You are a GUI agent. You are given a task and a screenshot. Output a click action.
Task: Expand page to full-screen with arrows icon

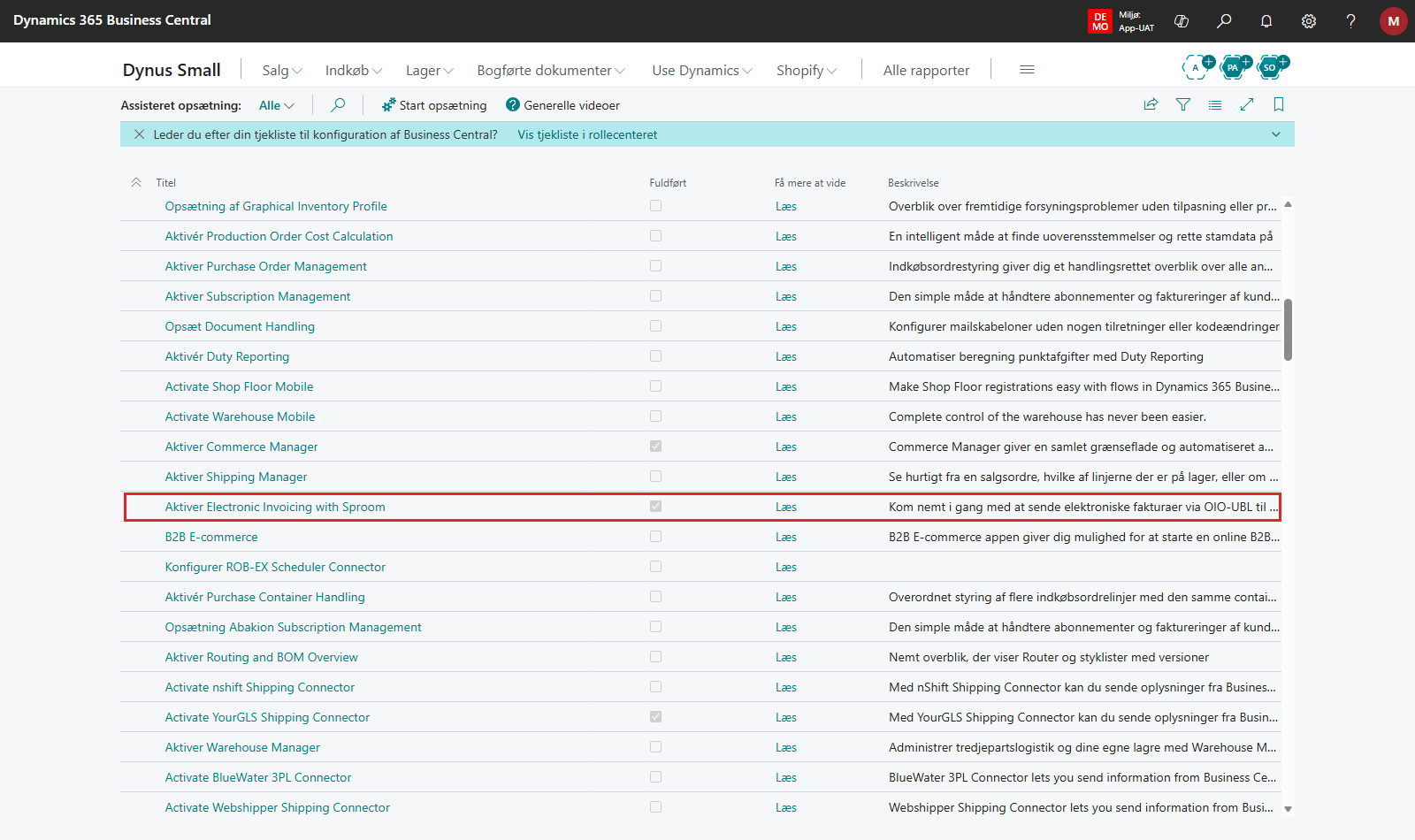[1247, 104]
